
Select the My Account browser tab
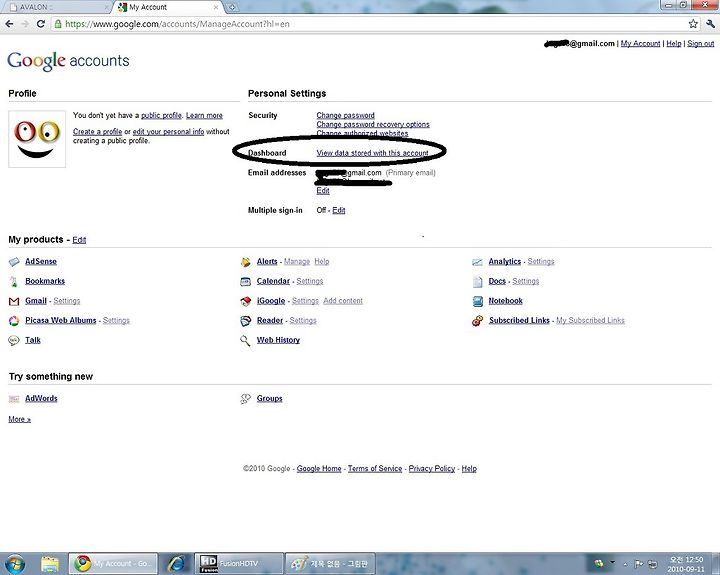pos(169,7)
